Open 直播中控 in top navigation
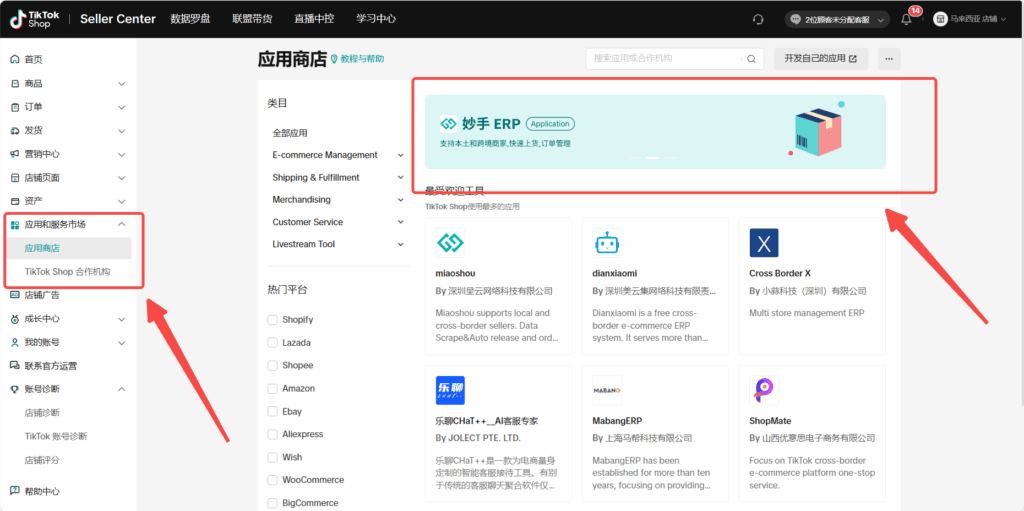The width and height of the screenshot is (1024, 511). point(314,19)
